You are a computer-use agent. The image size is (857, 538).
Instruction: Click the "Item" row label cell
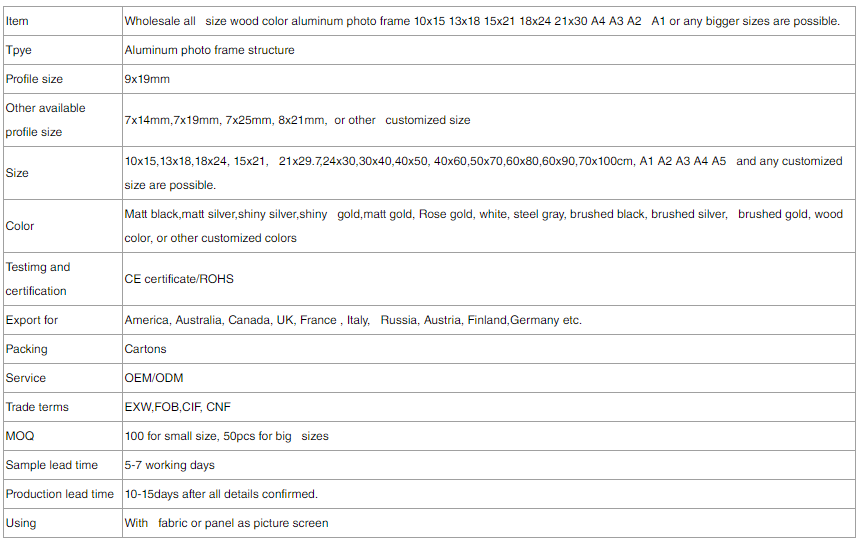[17, 21]
